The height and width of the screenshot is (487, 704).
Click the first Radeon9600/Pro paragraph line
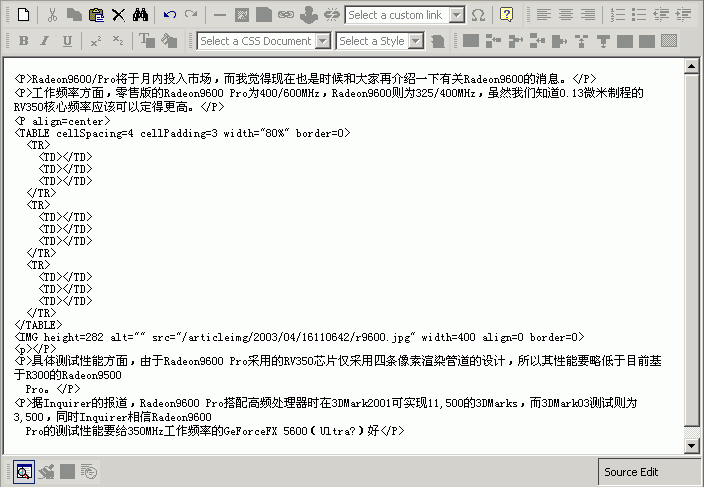[x=305, y=79]
